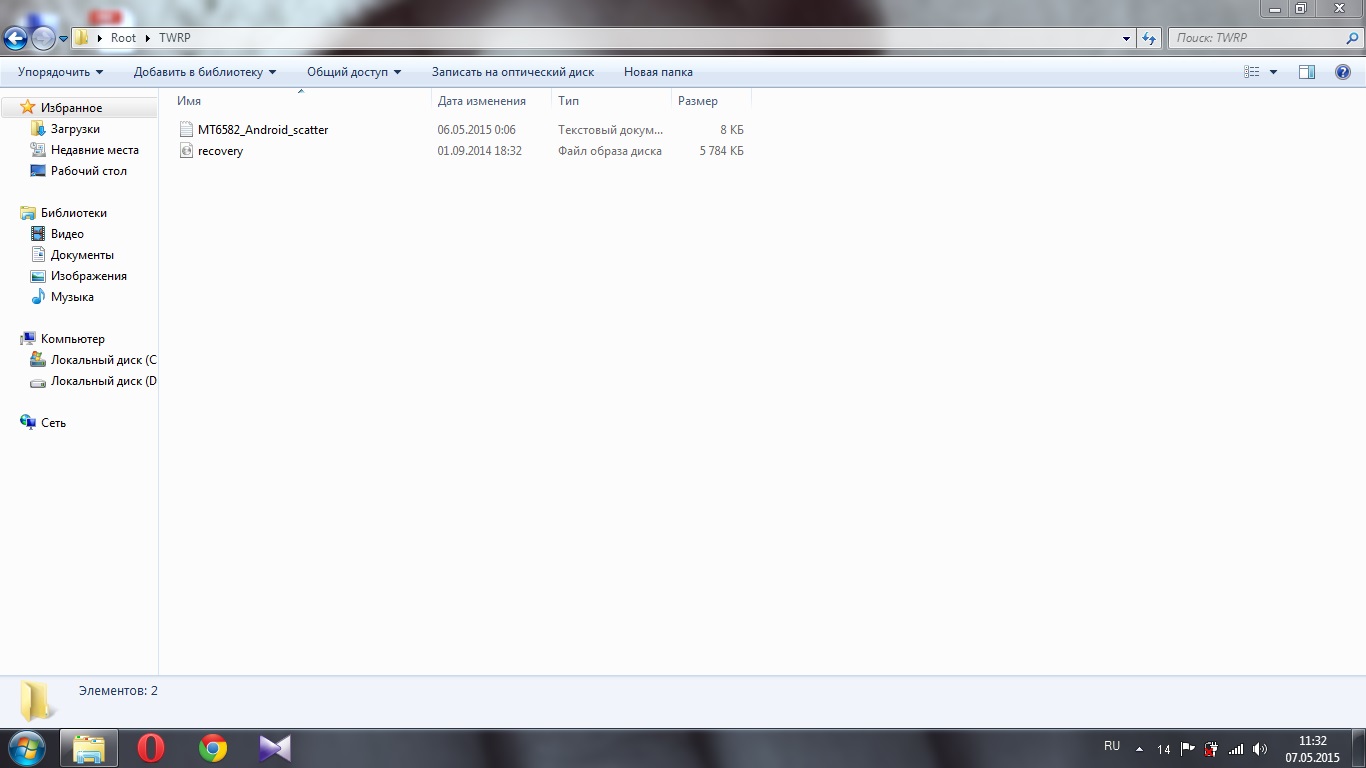Click the Компьютер monitor icon
Screen dimensions: 1366x768
tap(28, 339)
